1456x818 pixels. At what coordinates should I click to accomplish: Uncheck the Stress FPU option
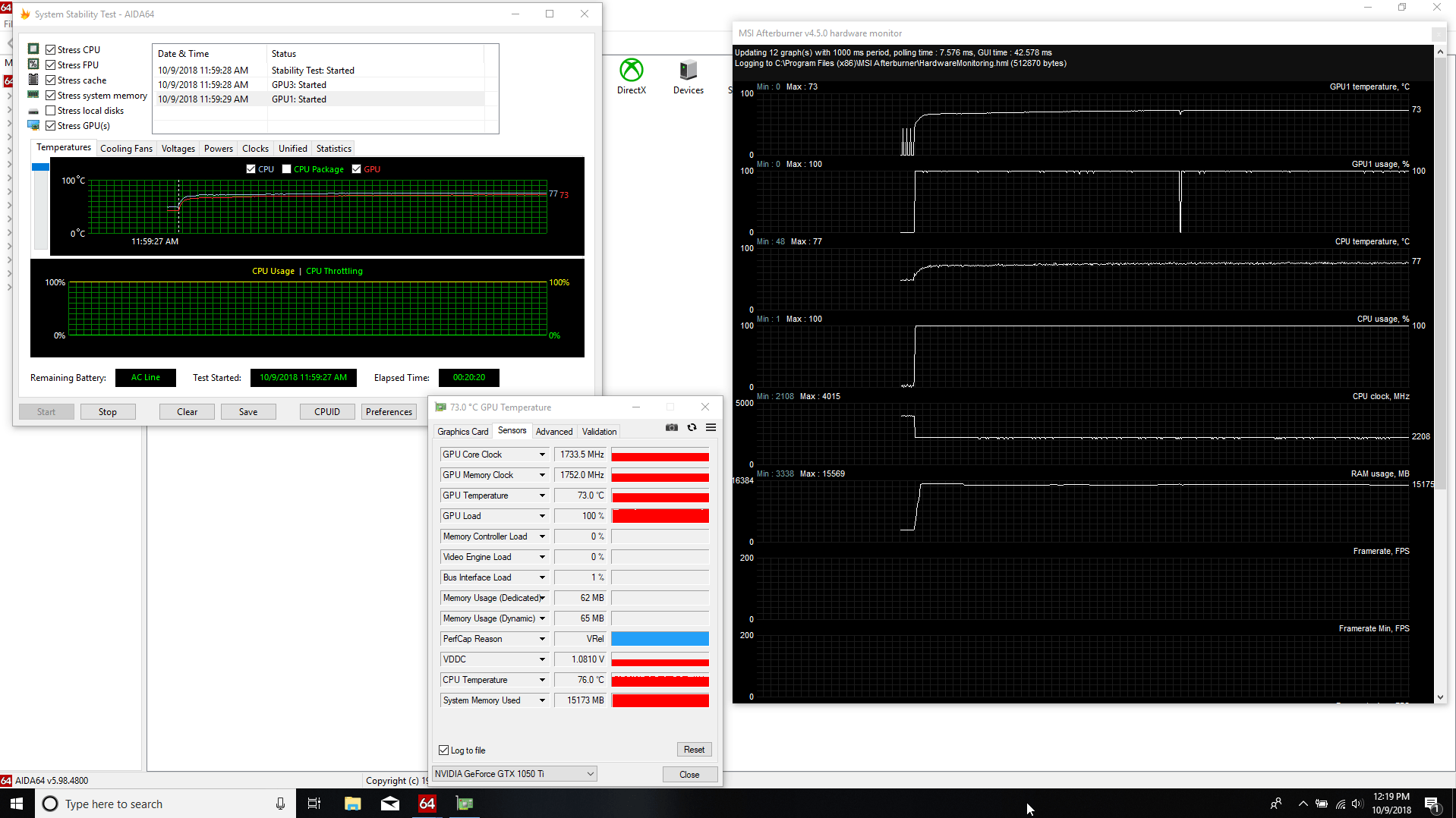click(x=51, y=65)
